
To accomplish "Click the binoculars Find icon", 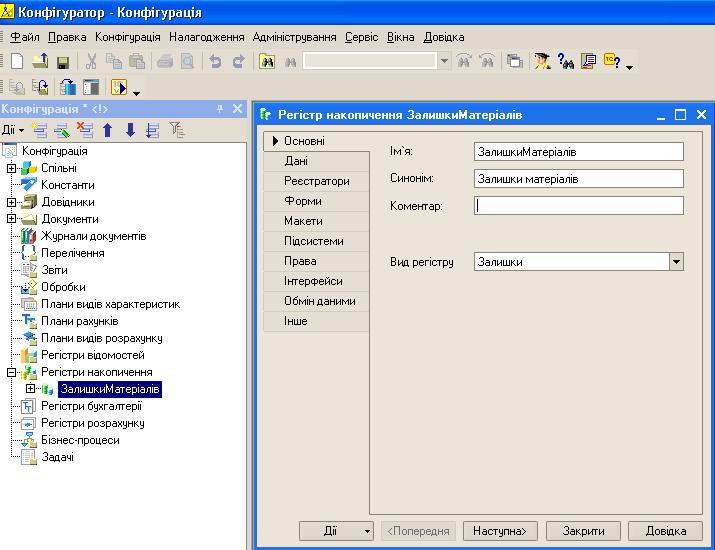I will 267,61.
